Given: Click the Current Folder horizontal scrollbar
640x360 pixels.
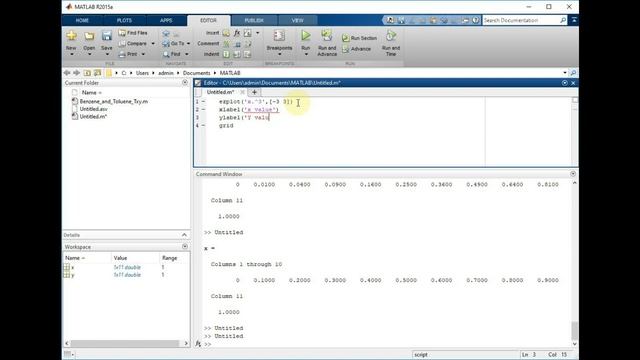Looking at the screenshot, I should point(124,344).
